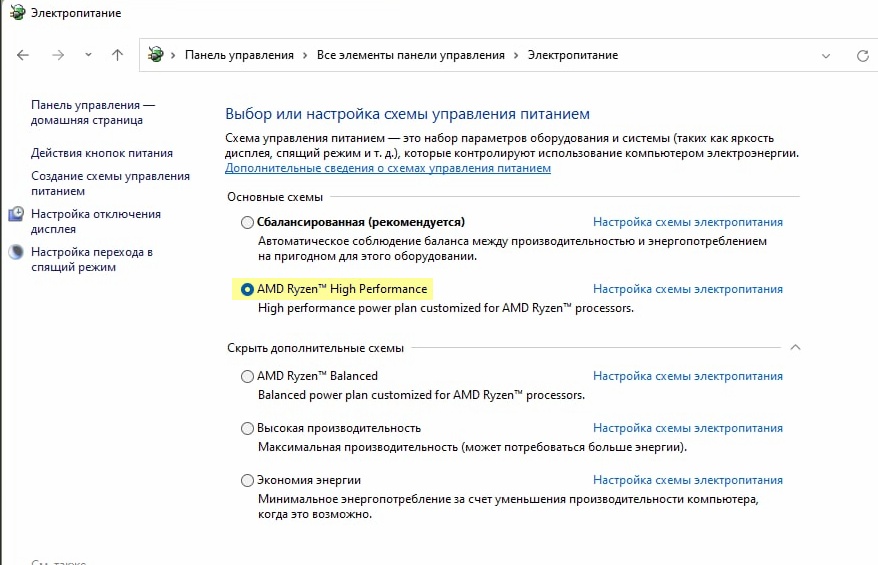Click the description 'High performance power plan customized'
Image resolution: width=878 pixels, height=565 pixels.
446,308
